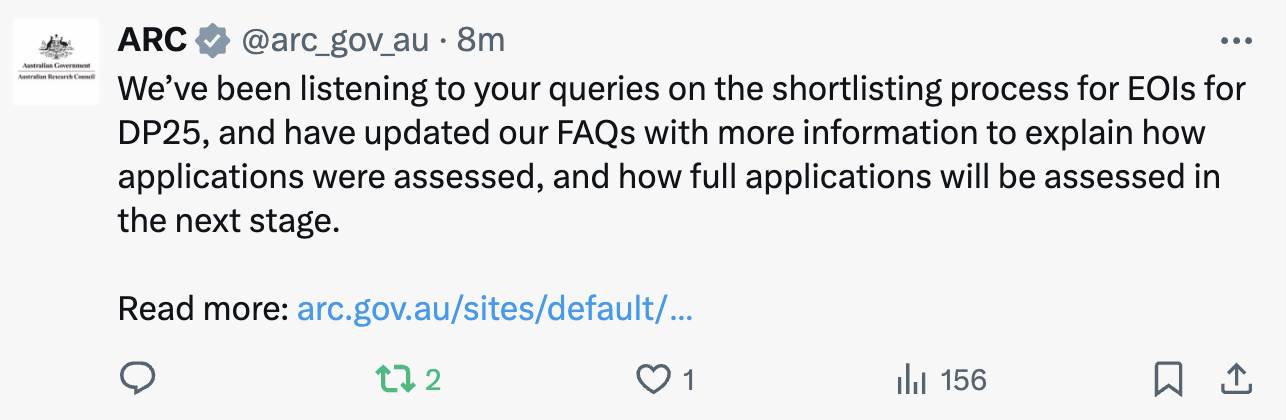Click the like count of 1
1286x420 pixels.
click(x=688, y=380)
